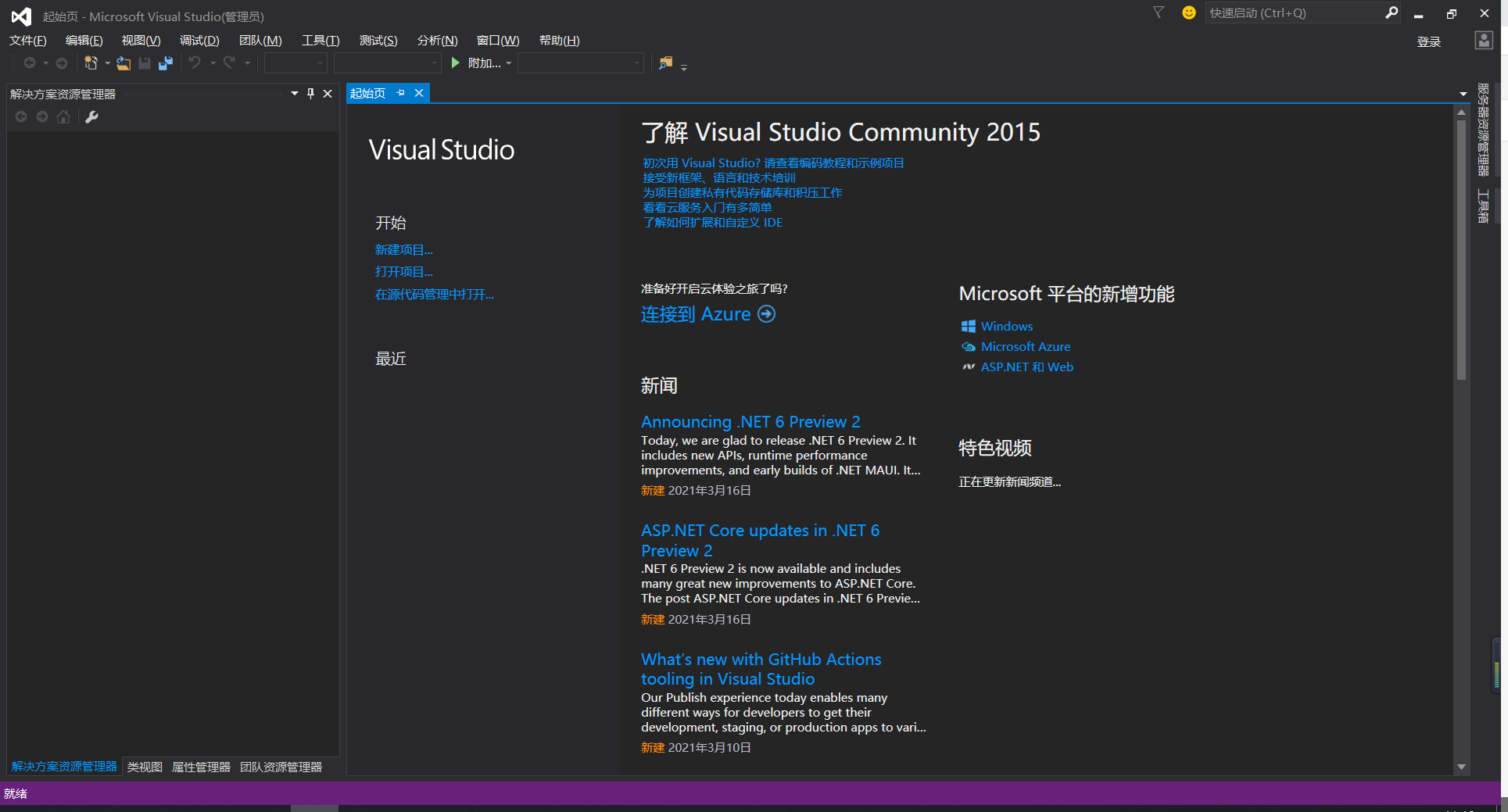The width and height of the screenshot is (1508, 812).
Task: Click the Home icon in Solution Explorer
Action: (63, 116)
